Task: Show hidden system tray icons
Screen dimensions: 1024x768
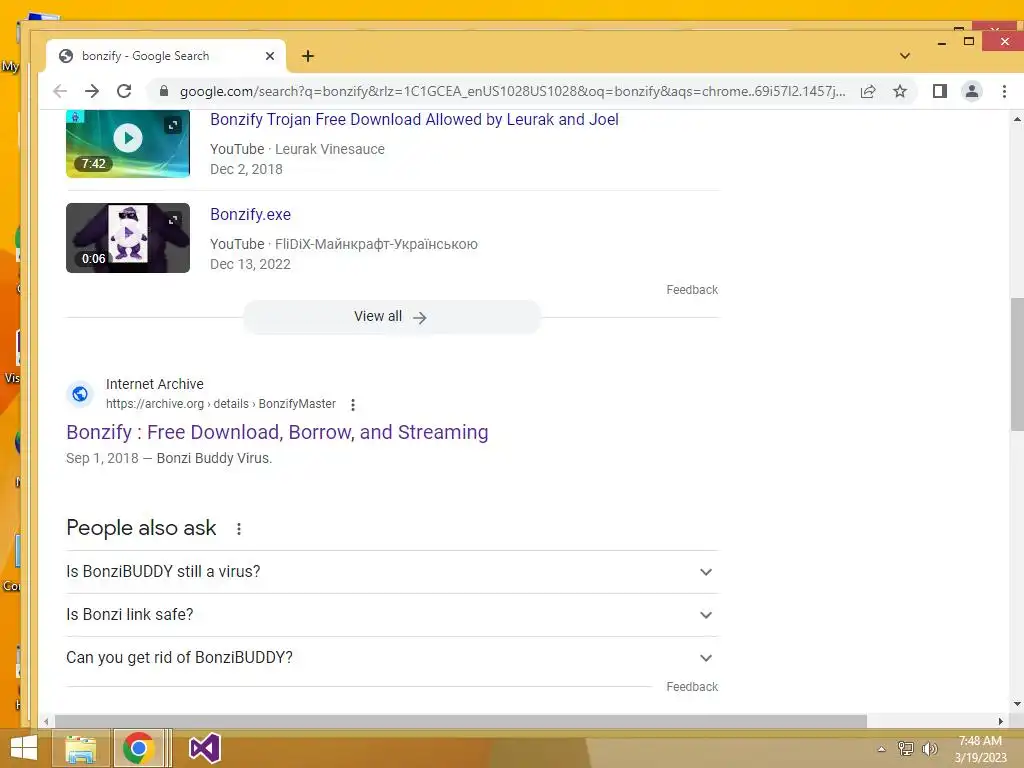Action: (882, 749)
